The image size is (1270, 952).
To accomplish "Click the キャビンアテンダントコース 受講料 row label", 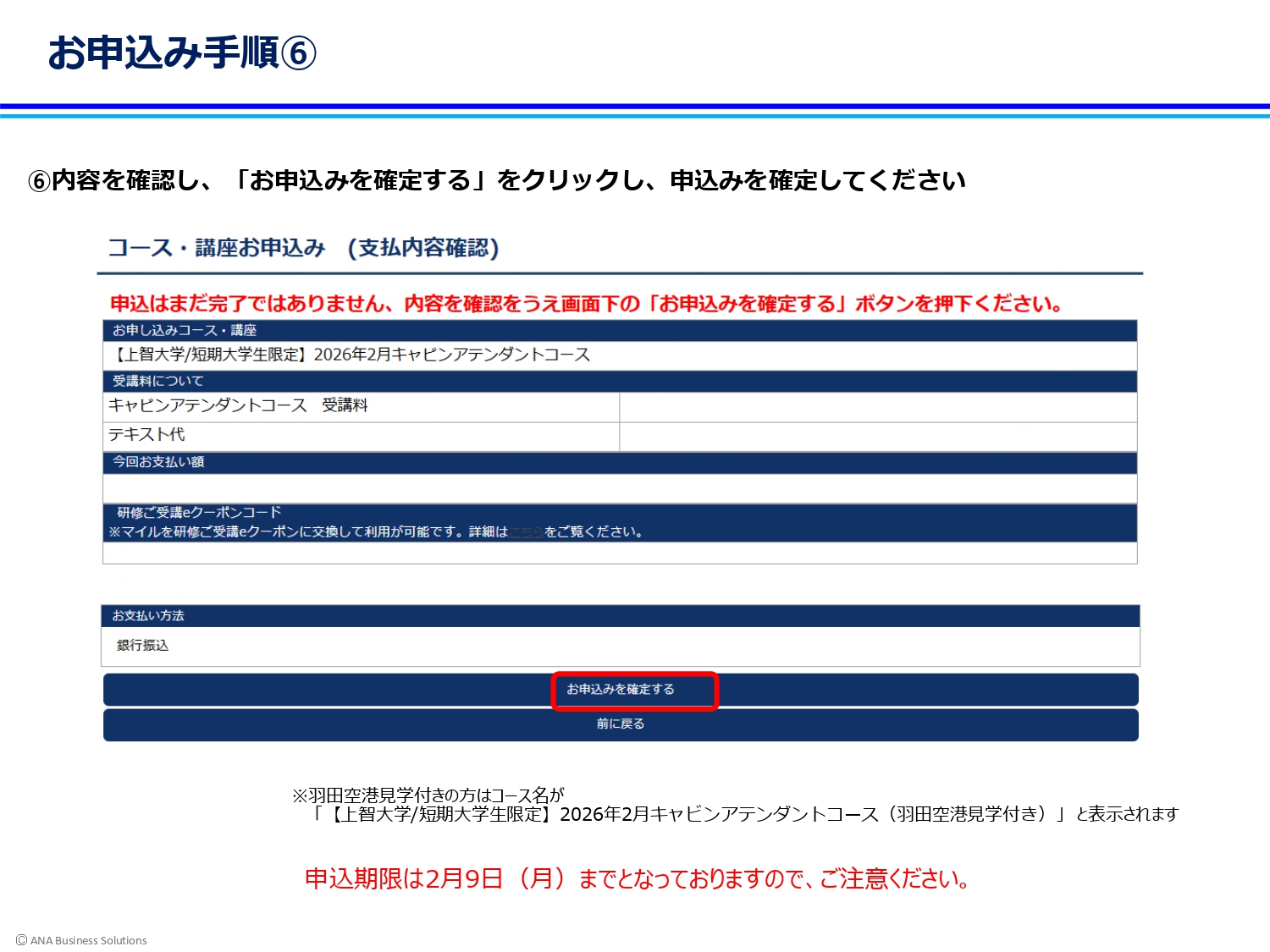I will click(238, 406).
